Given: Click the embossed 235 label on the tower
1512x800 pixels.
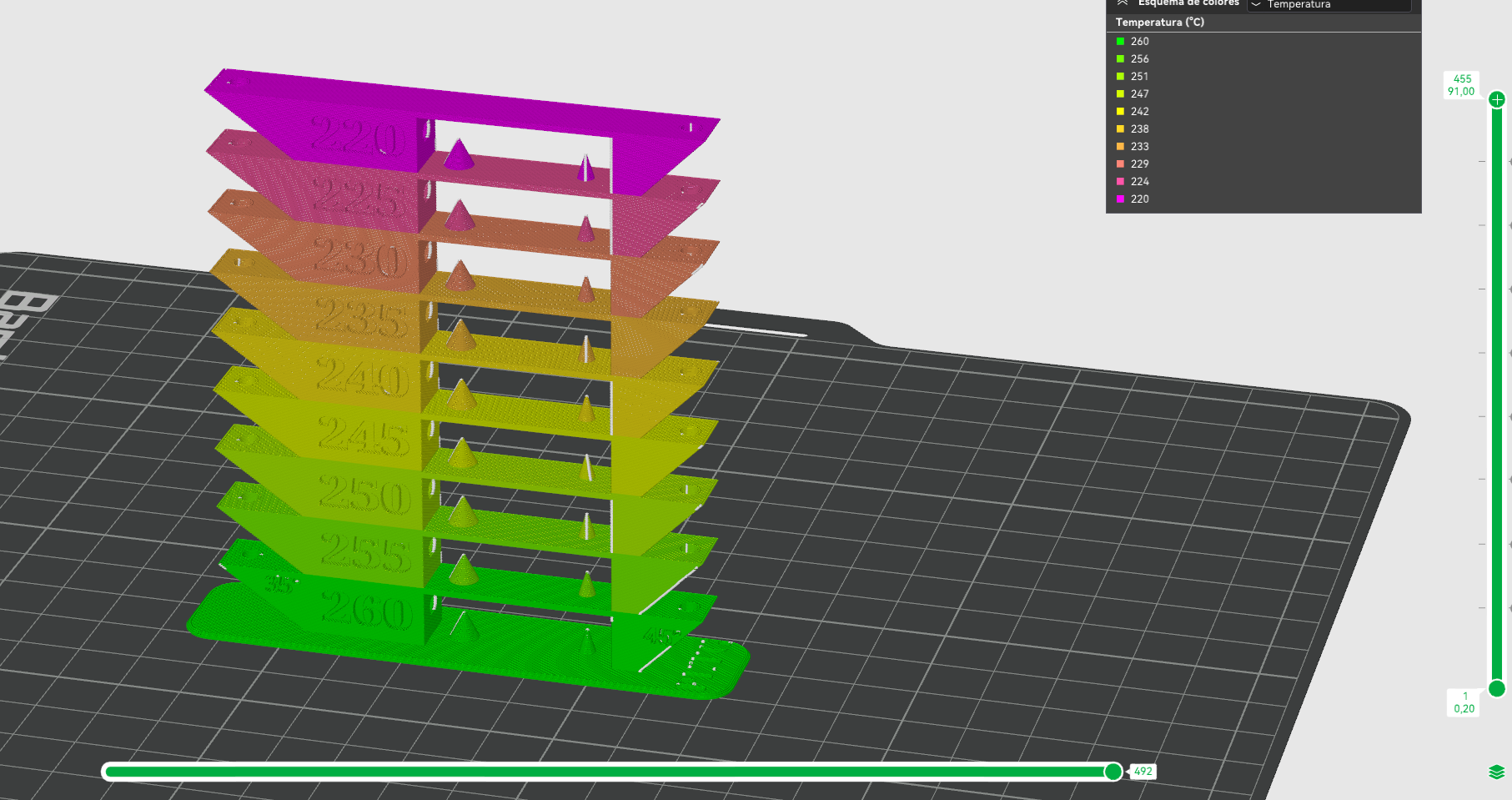Looking at the screenshot, I should coord(362,317).
